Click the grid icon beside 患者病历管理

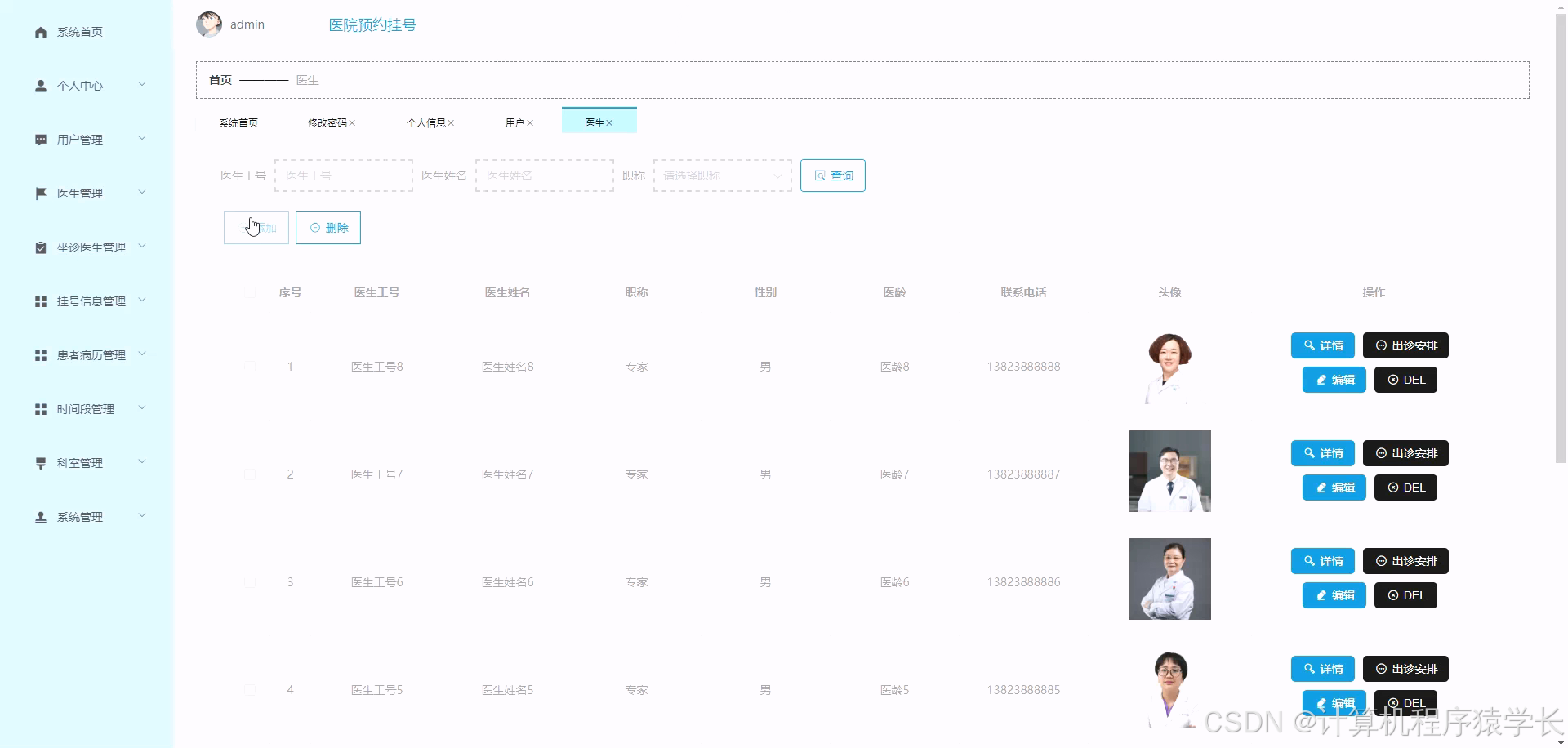click(x=41, y=355)
